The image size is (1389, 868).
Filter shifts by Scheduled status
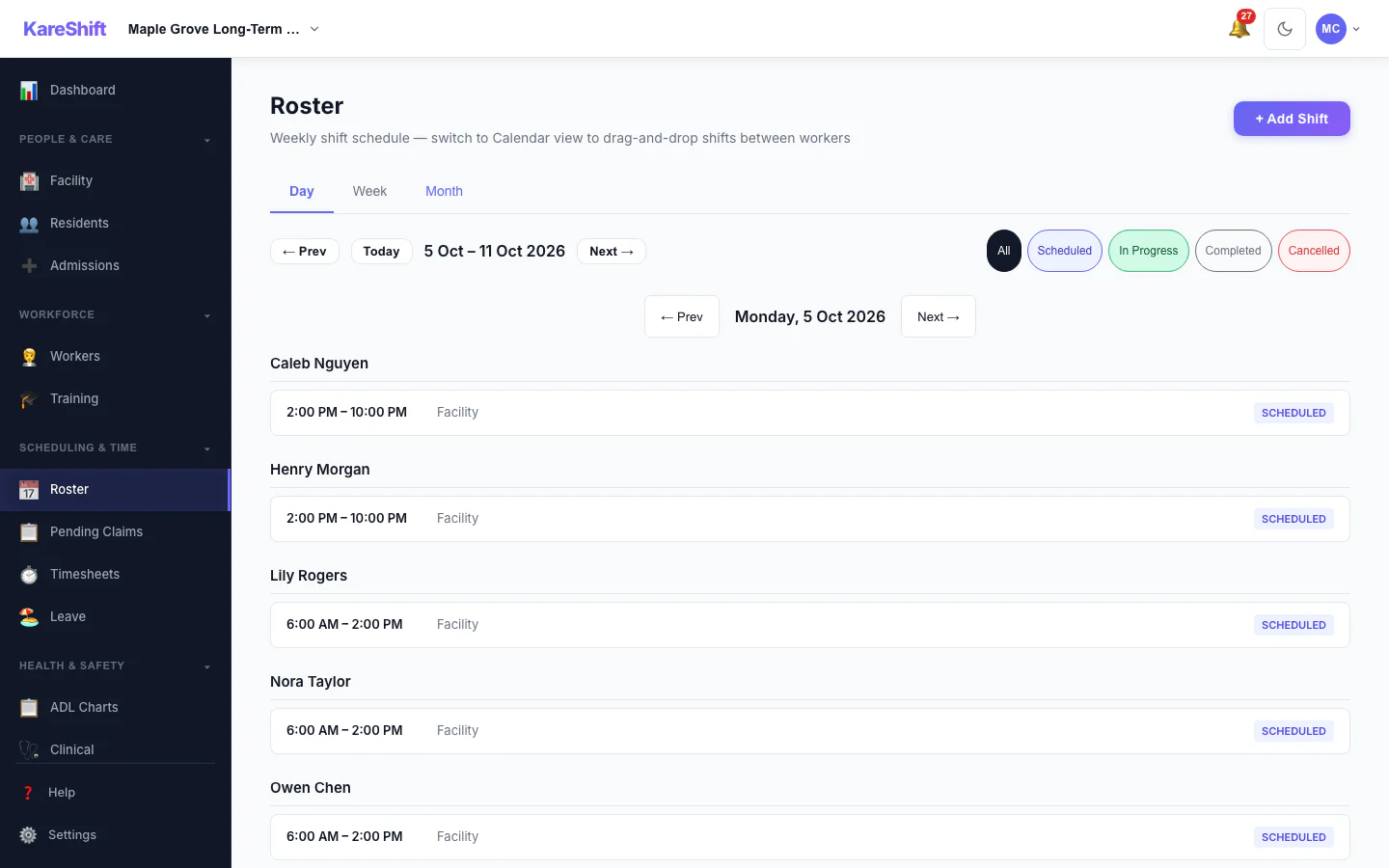(1065, 251)
